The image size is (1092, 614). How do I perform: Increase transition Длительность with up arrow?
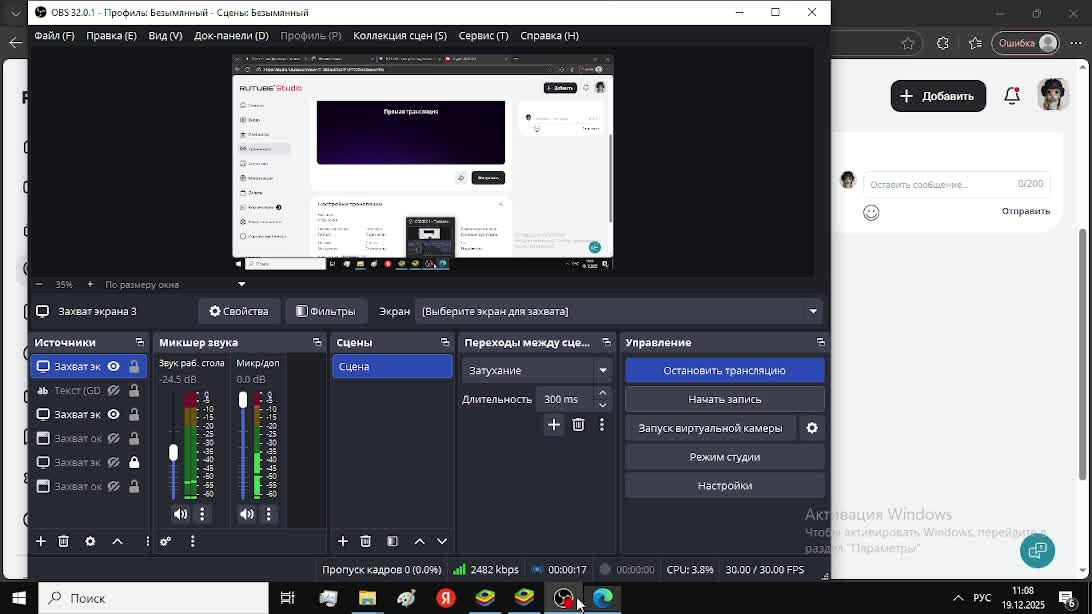[x=602, y=393]
